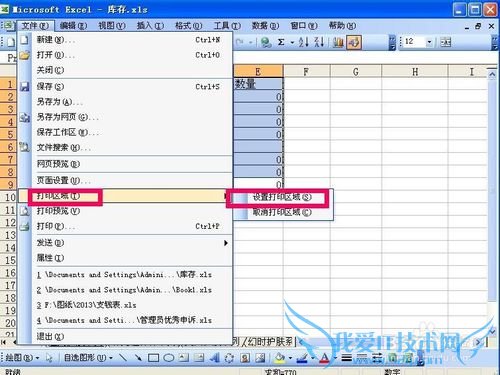Select the 数量 header cell
The width and height of the screenshot is (500, 375).
(258, 84)
